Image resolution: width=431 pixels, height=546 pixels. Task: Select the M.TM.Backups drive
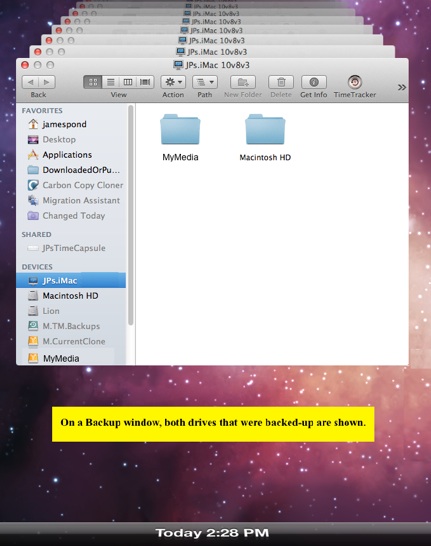click(x=71, y=326)
